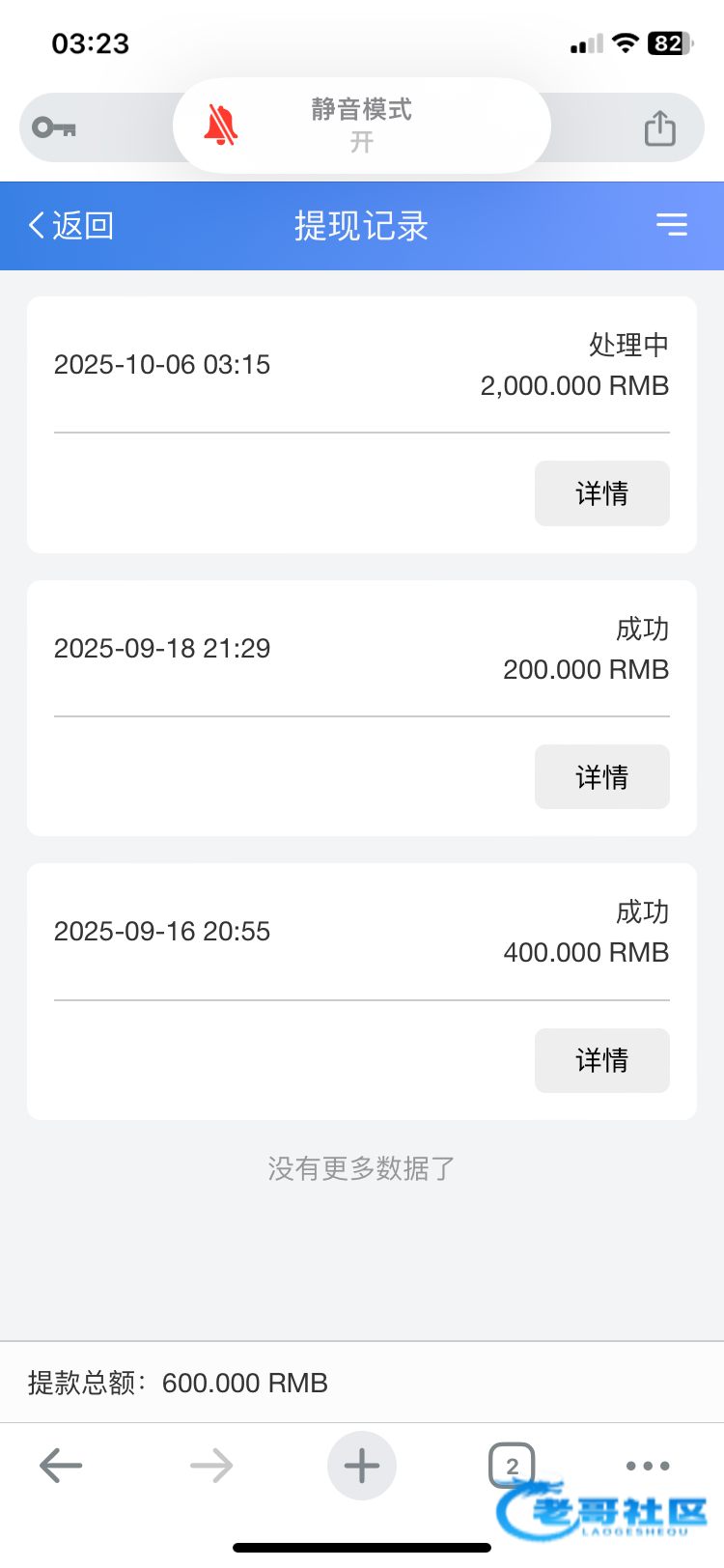Open the three-dot browser menu
The height and width of the screenshot is (1568, 724).
pyautogui.click(x=648, y=1465)
